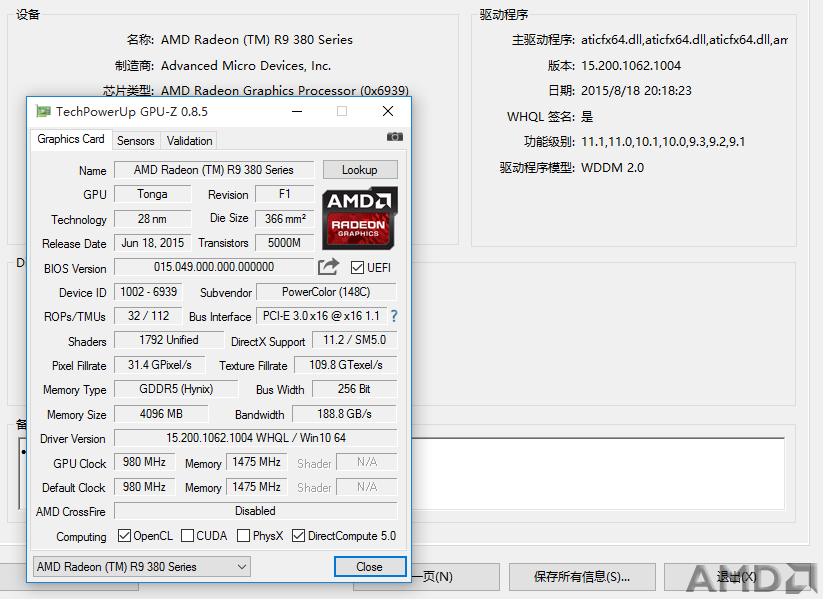Click the Release Date field Jun 18, 2015
Screen dimensions: 823x599
click(153, 243)
